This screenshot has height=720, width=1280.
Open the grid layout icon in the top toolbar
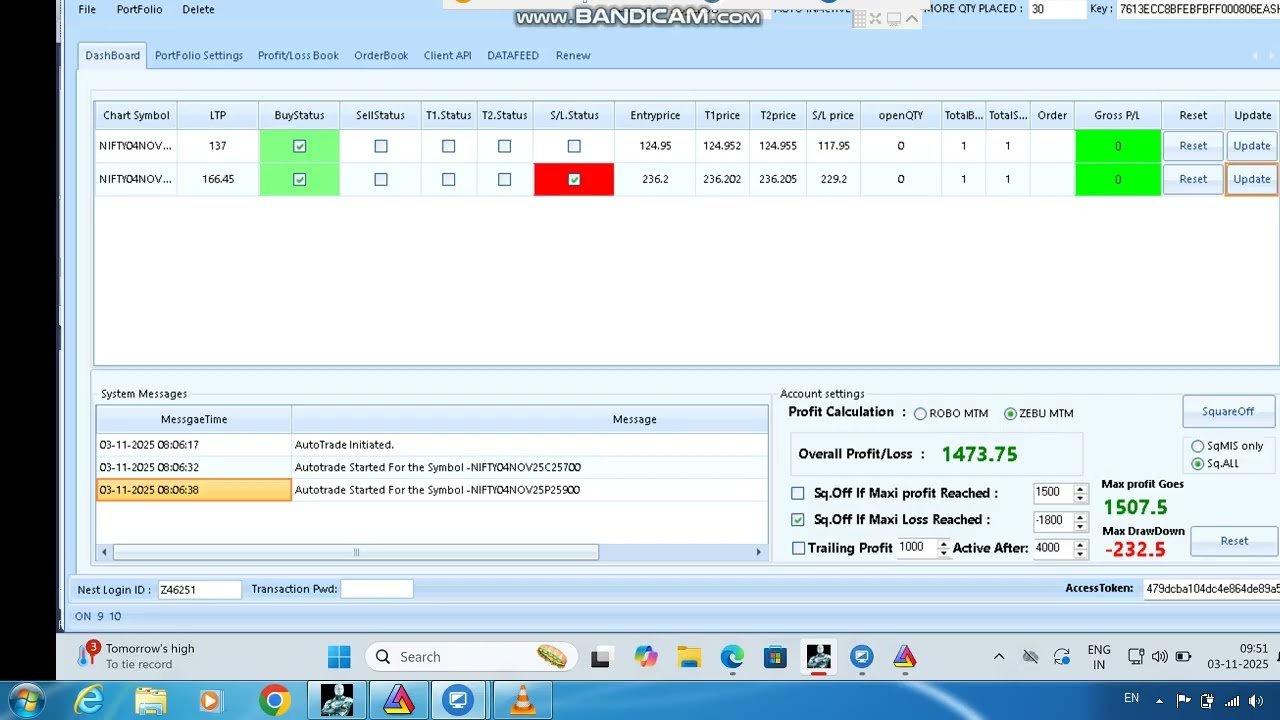[x=857, y=18]
